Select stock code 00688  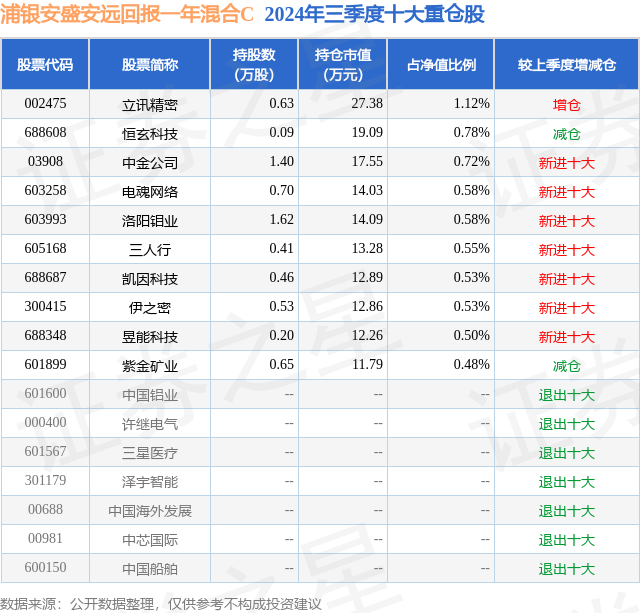45,509
